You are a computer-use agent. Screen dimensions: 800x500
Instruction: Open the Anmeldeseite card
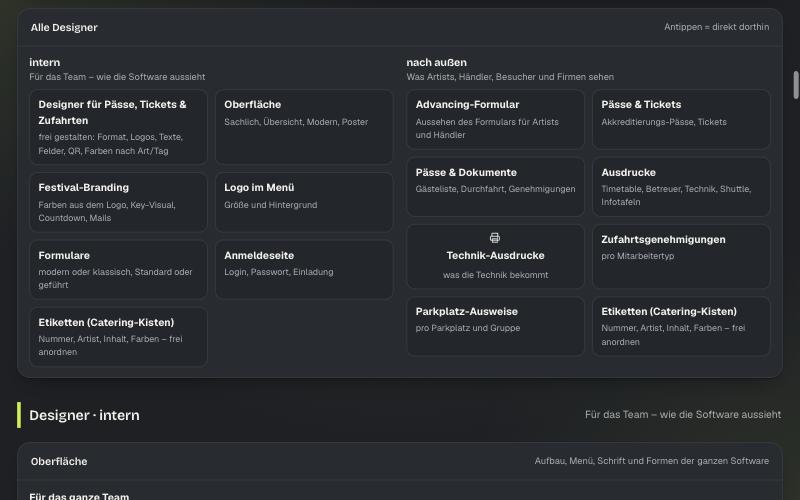[304, 269]
